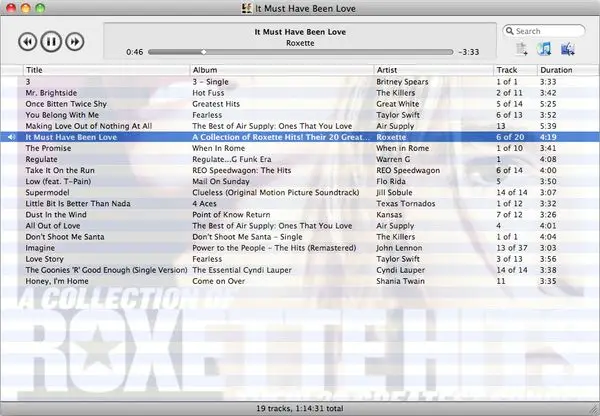Image resolution: width=600 pixels, height=416 pixels.
Task: Click the Shania Twain artist cell
Action: click(x=400, y=281)
